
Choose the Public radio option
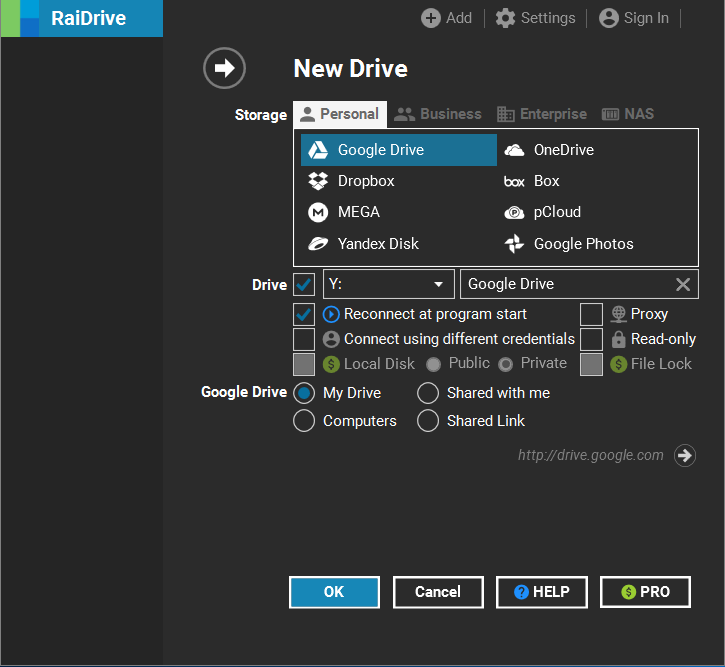coord(433,364)
